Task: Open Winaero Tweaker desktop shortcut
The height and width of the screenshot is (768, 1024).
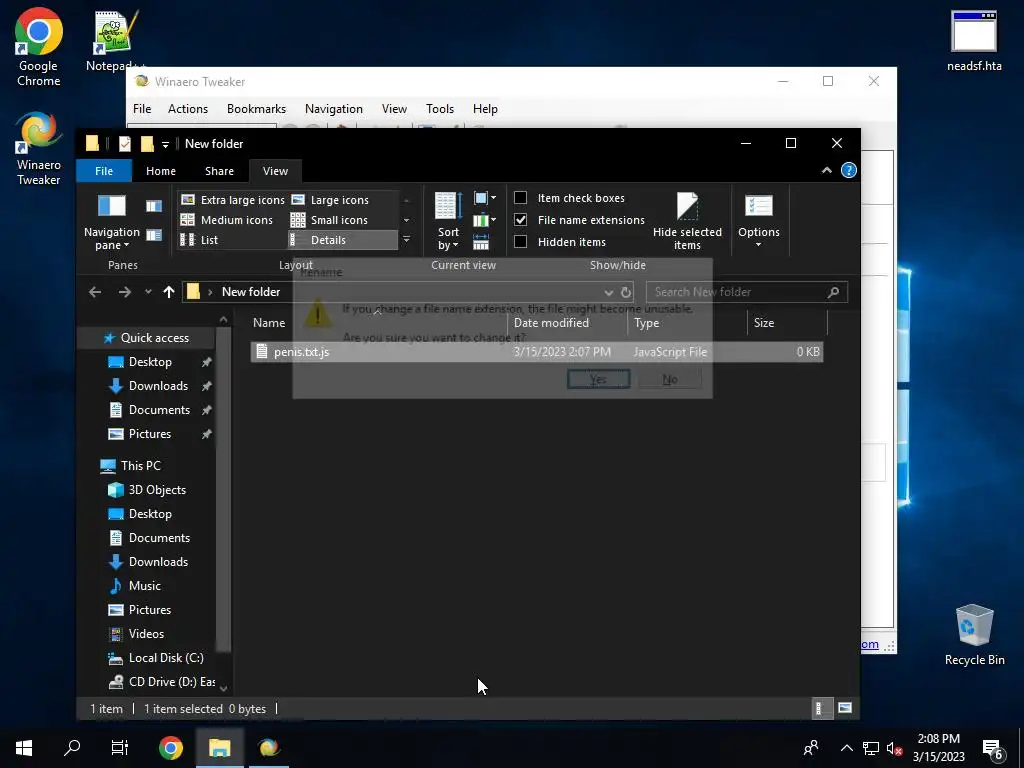Action: coord(39,149)
